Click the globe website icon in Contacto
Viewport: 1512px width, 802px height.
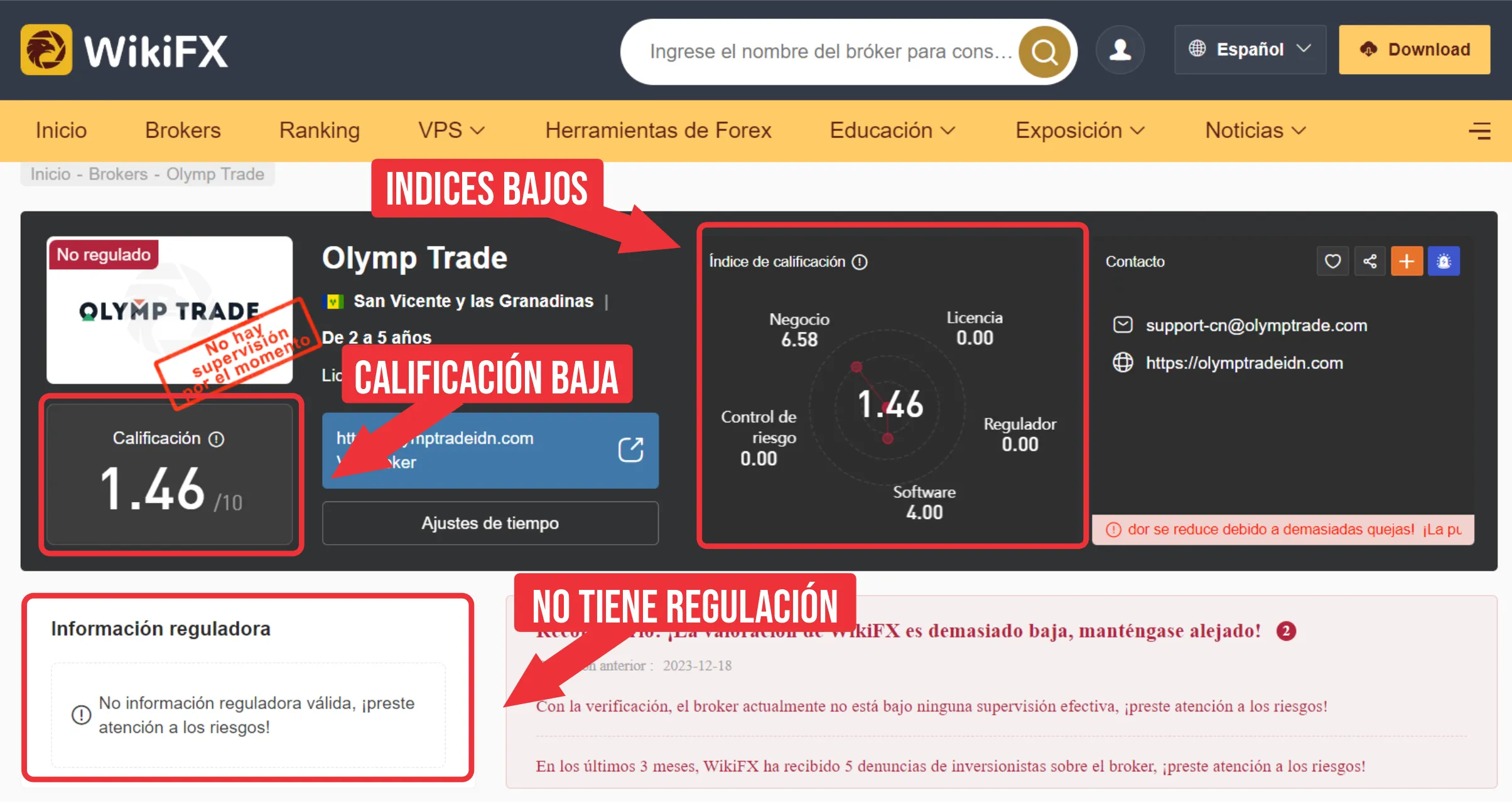click(x=1123, y=363)
